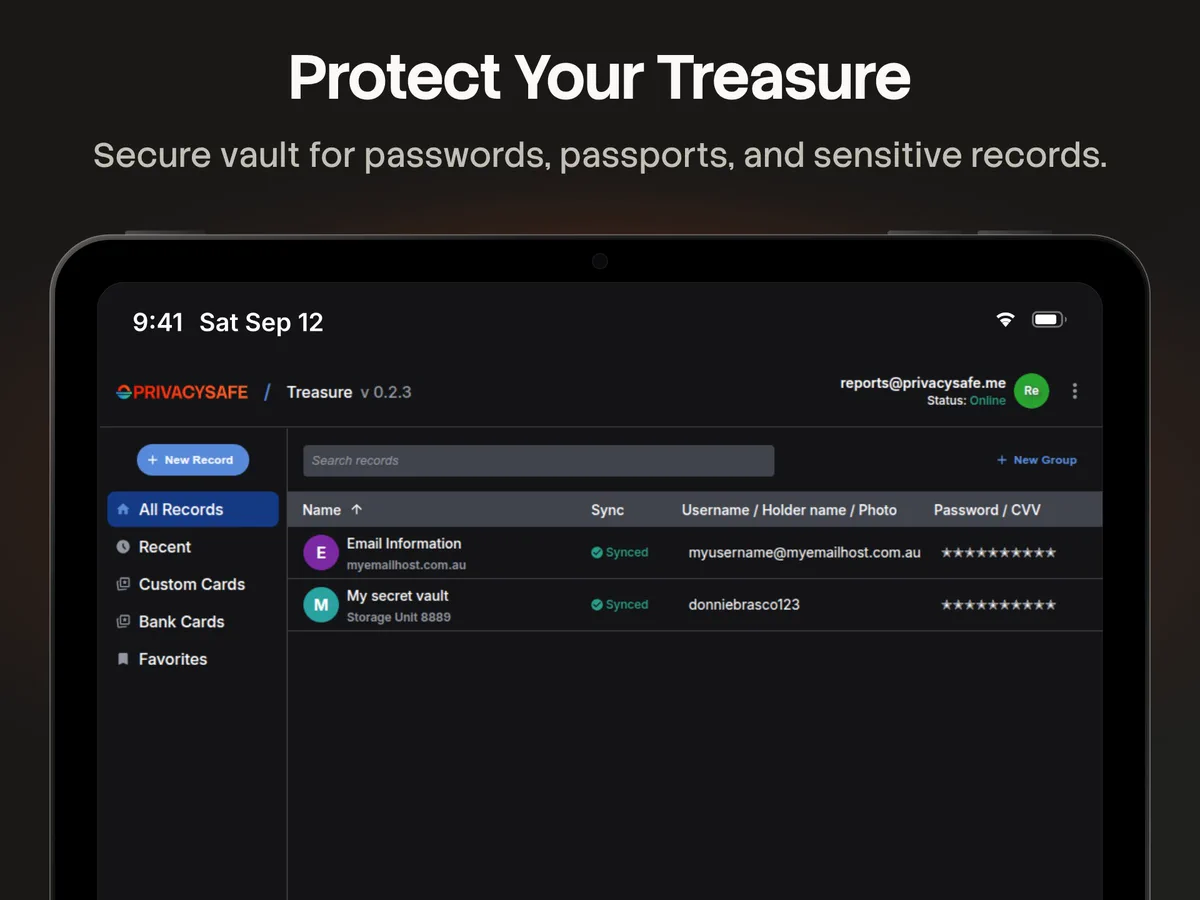
Task: Click the Sat Sep 12 date in status bar
Action: (x=262, y=322)
